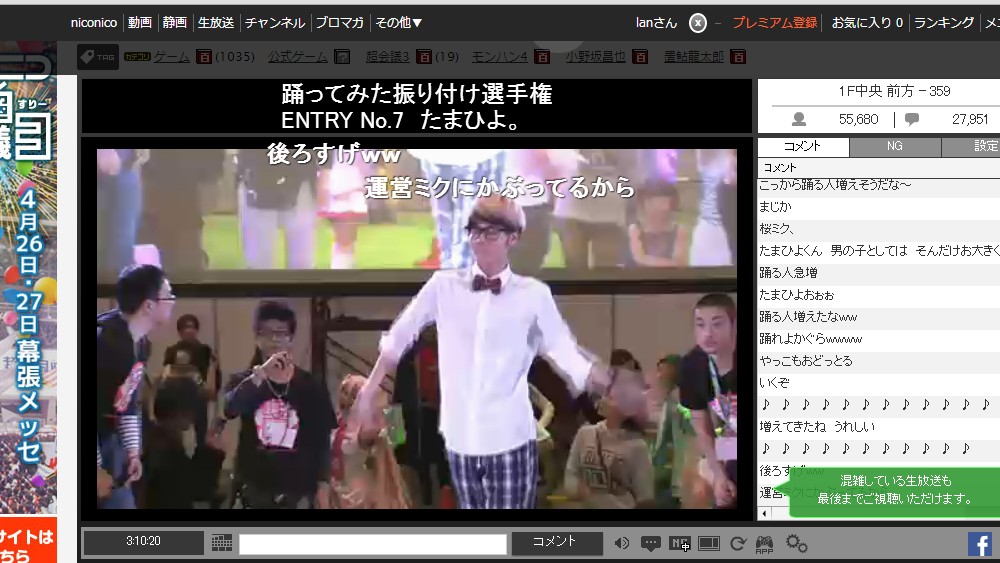This screenshot has height=563, width=1000.
Task: Select the NG tab in side panel
Action: click(895, 146)
